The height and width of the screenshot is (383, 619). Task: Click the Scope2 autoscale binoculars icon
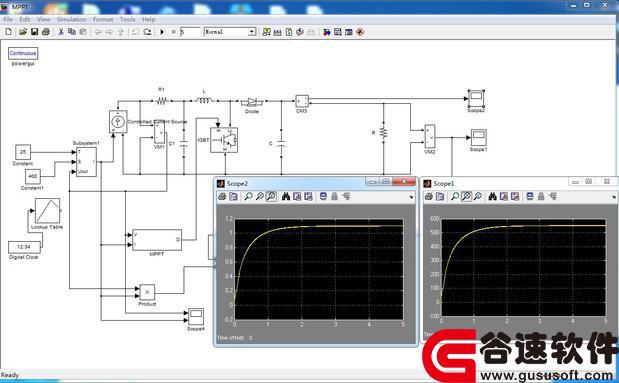[x=286, y=197]
